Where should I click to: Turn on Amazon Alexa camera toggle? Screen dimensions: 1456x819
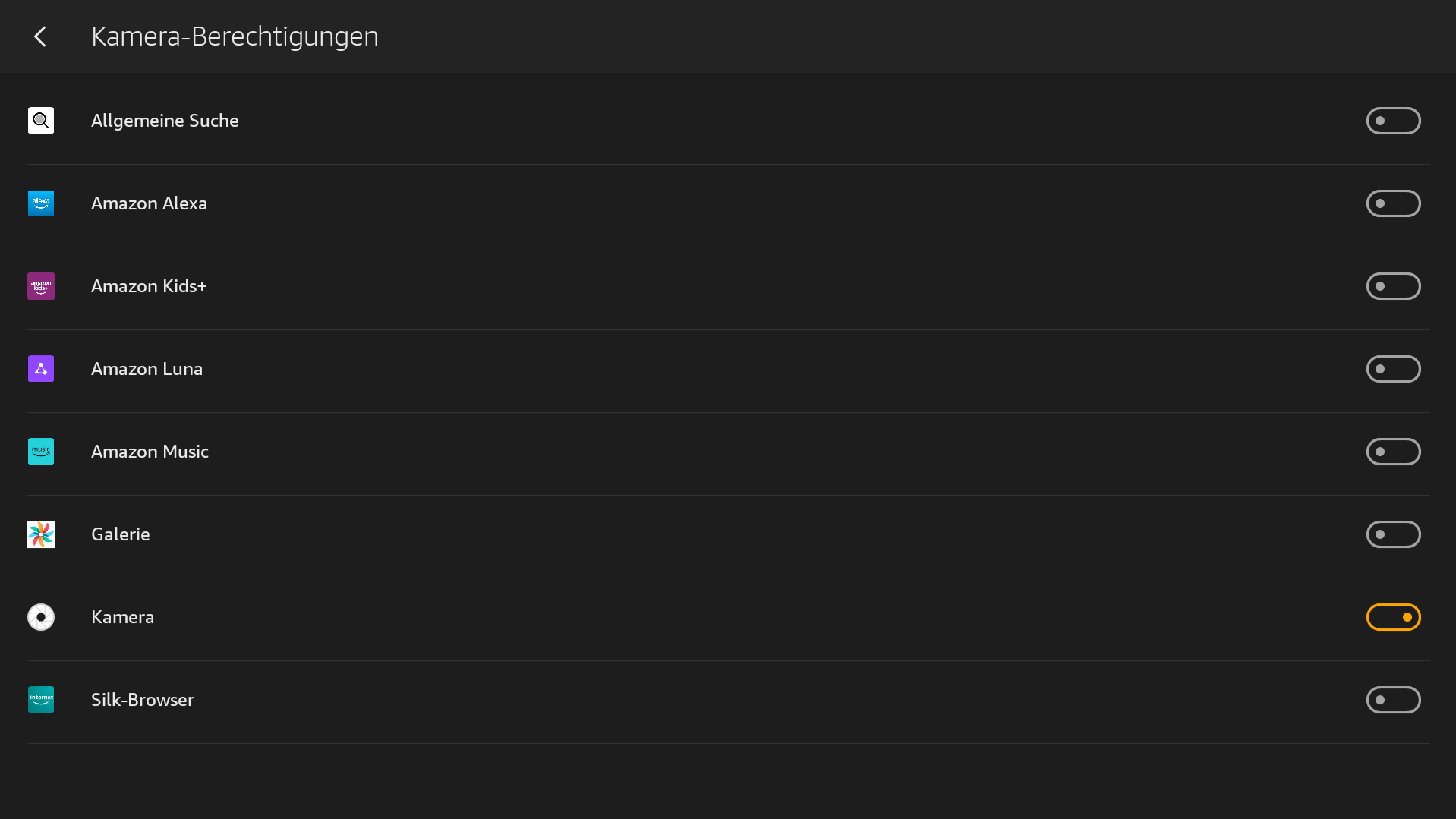[x=1393, y=203]
